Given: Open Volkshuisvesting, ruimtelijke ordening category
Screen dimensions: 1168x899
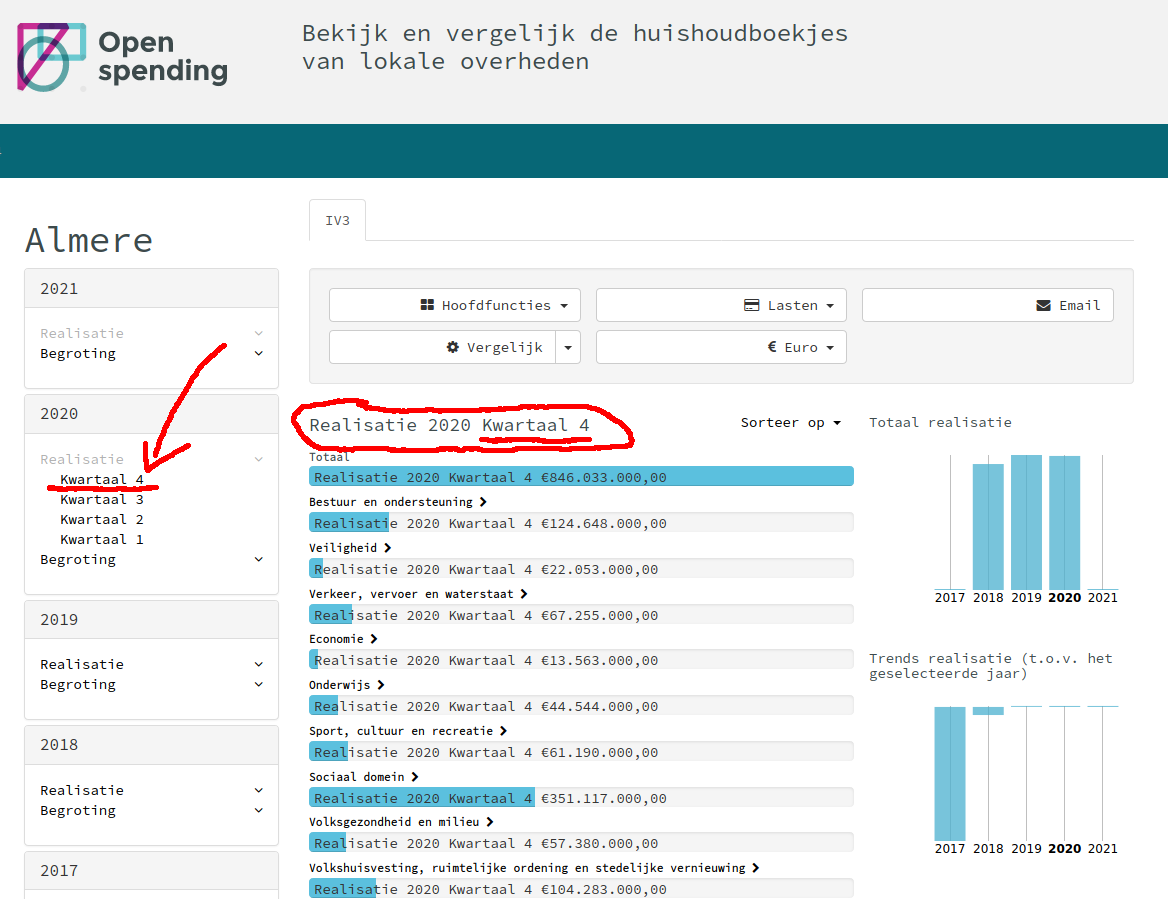Looking at the screenshot, I should pyautogui.click(x=534, y=868).
